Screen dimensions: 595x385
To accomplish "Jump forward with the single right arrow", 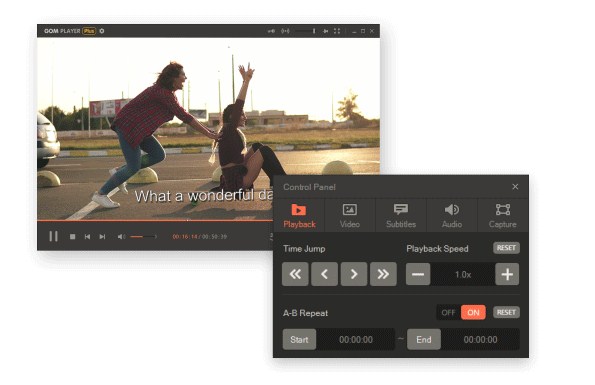I will (354, 274).
